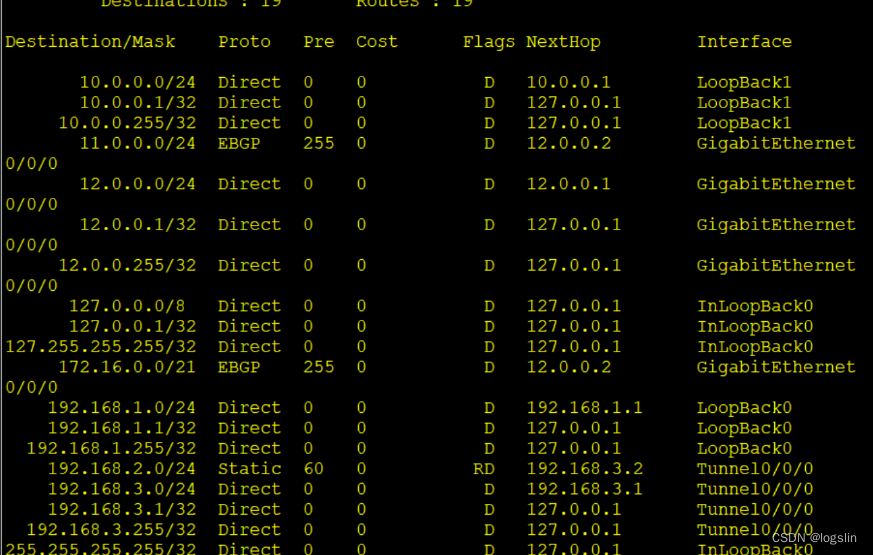Select destination 192.168.1.1/32

(x=122, y=429)
